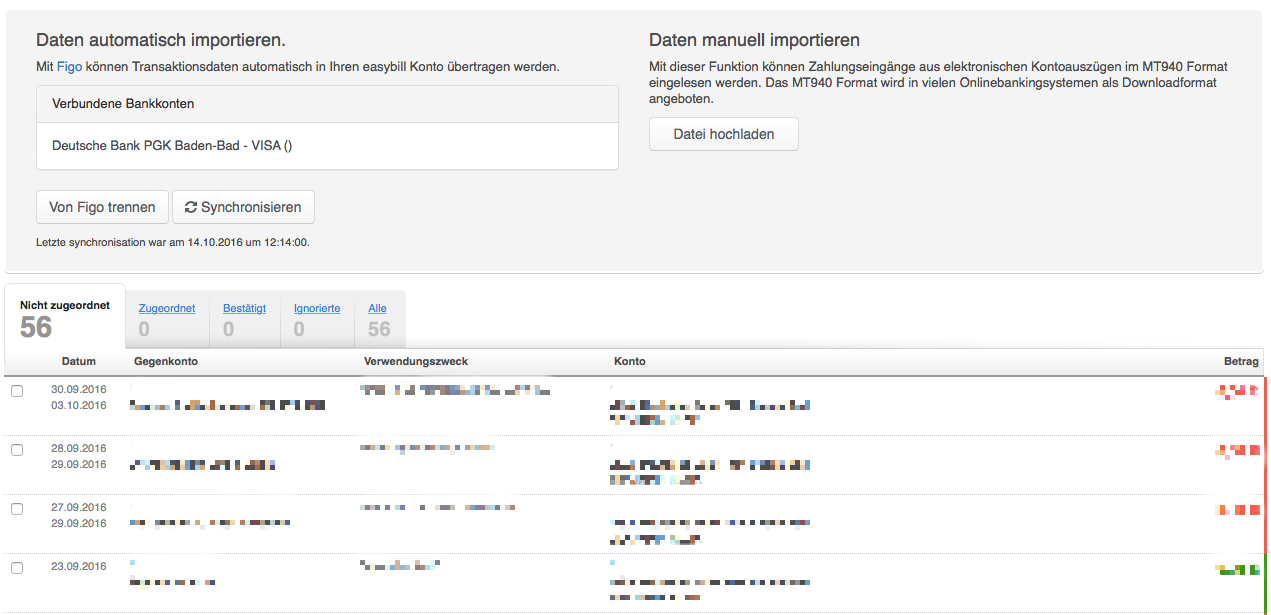Show the Ignorierte tab
The image size is (1271, 615).
pos(317,320)
